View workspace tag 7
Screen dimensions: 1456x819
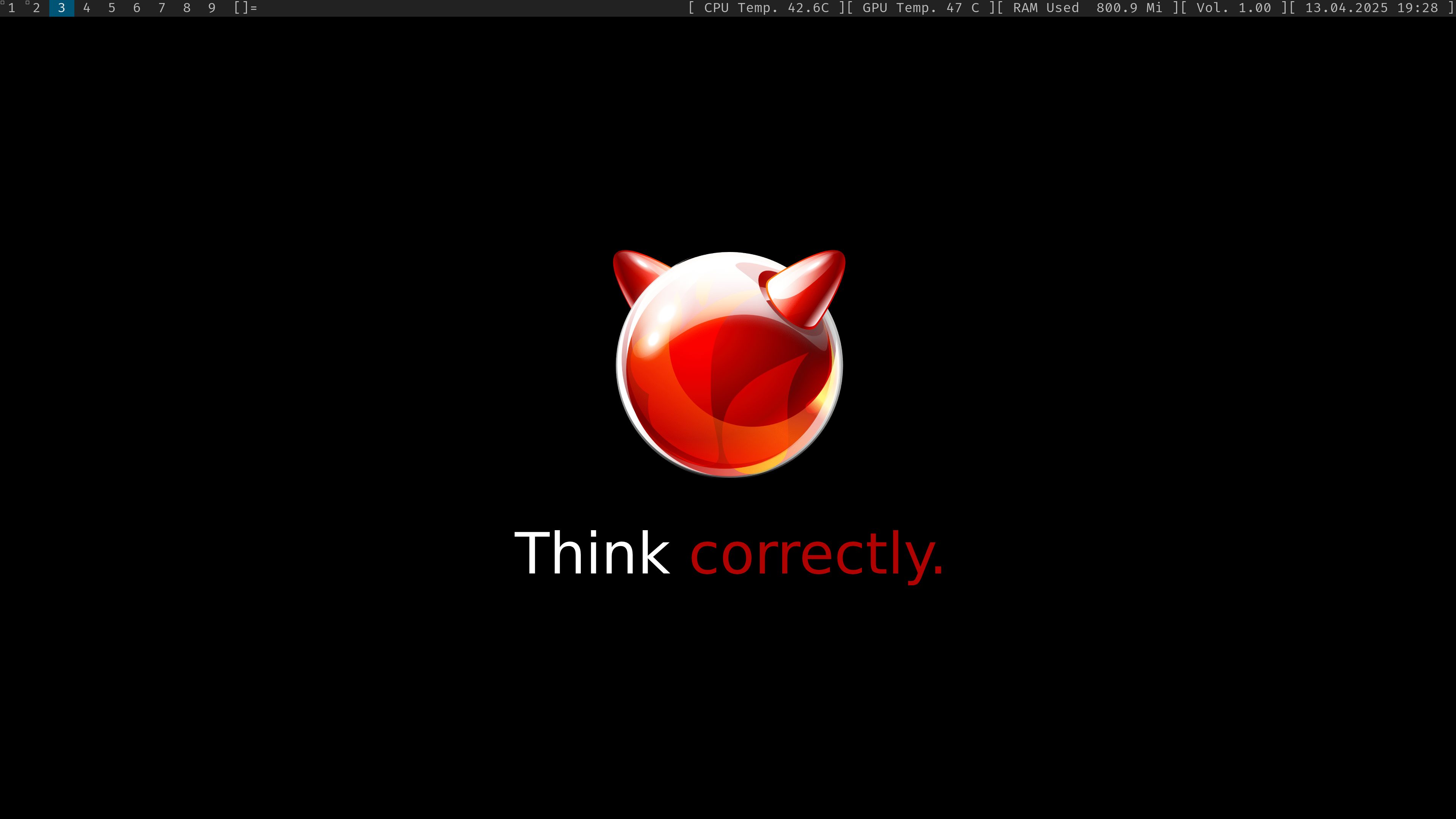[x=162, y=8]
